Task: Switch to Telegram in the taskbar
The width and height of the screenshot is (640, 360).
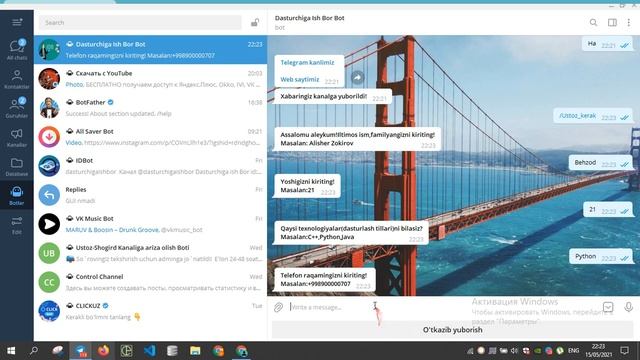Action: click(x=80, y=351)
